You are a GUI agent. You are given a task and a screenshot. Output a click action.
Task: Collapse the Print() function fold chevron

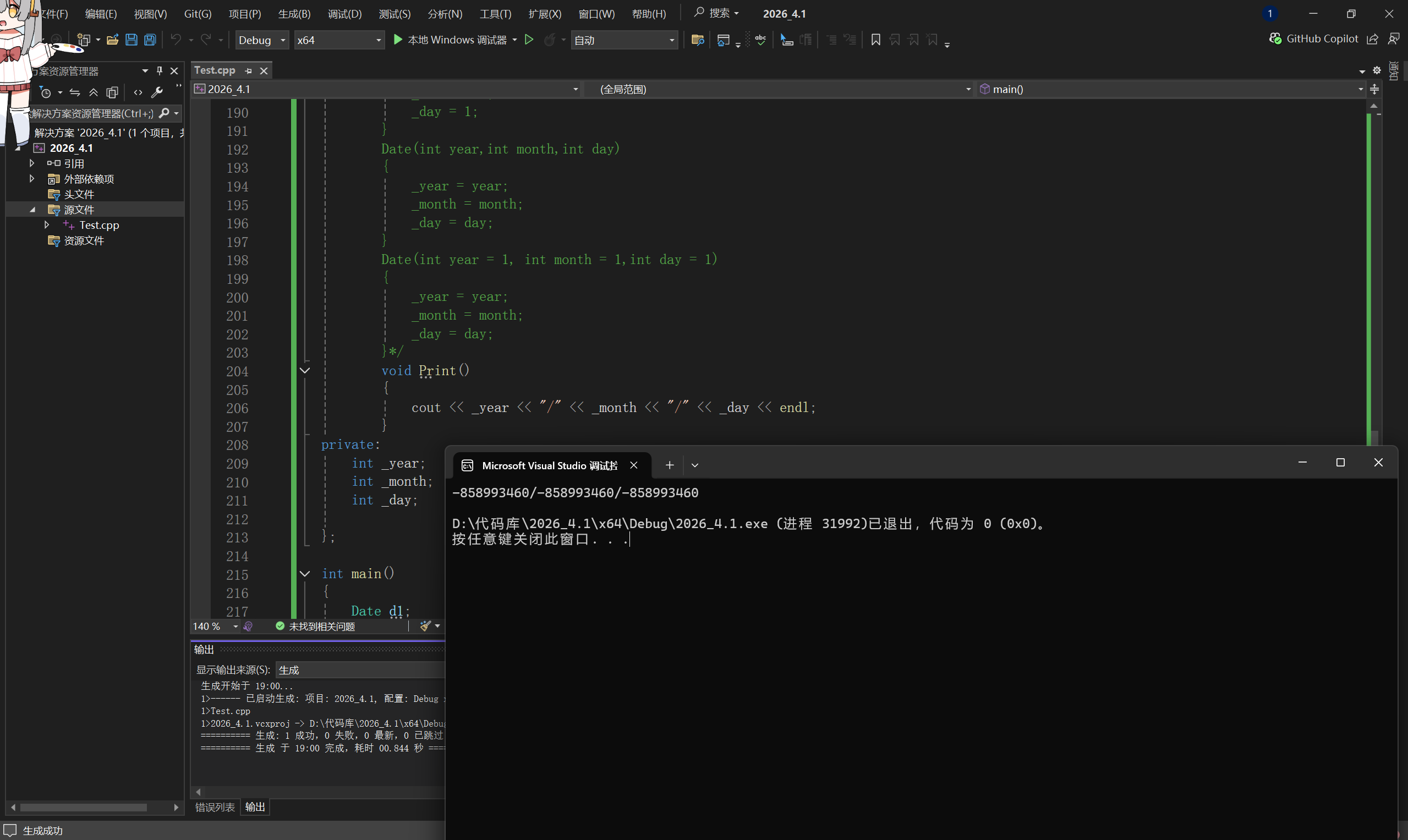coord(305,371)
